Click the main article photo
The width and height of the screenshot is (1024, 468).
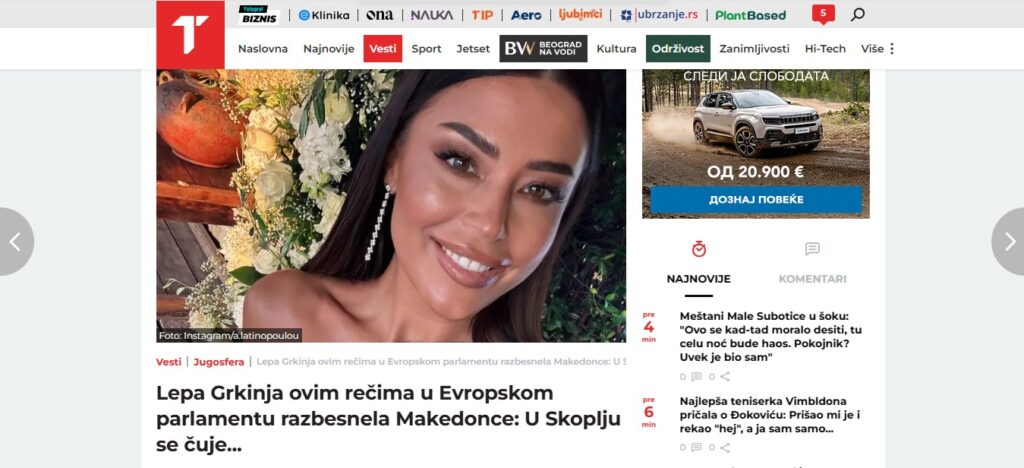391,206
